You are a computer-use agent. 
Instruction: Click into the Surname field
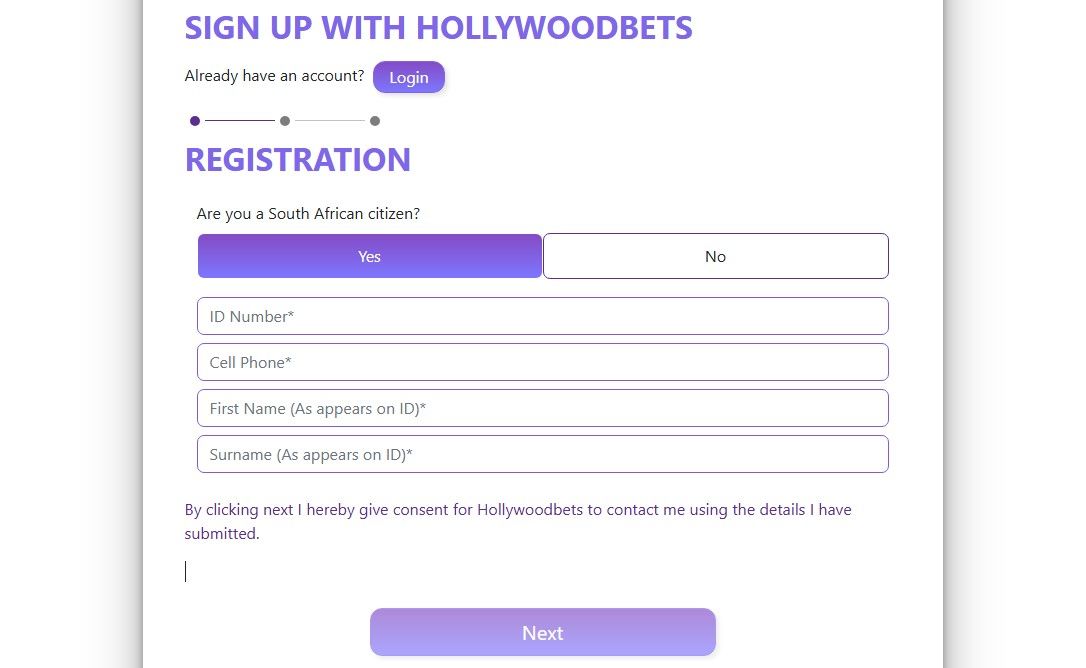[543, 454]
